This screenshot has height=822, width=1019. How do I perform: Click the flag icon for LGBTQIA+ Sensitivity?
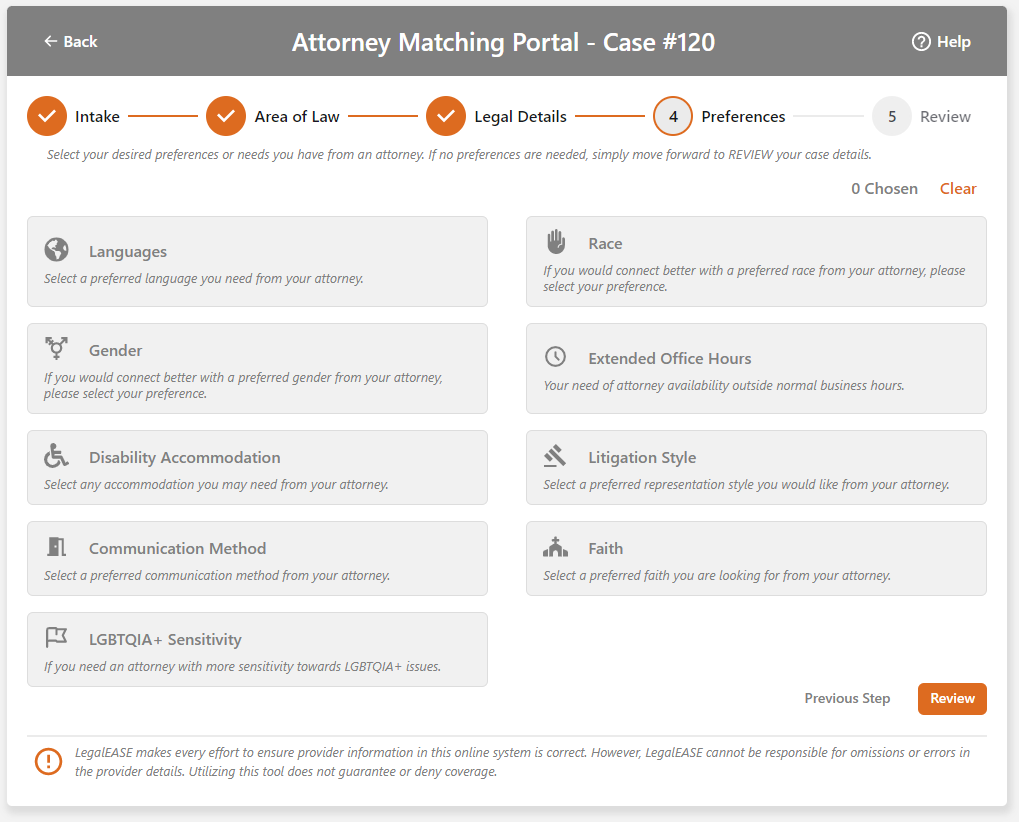pos(56,638)
